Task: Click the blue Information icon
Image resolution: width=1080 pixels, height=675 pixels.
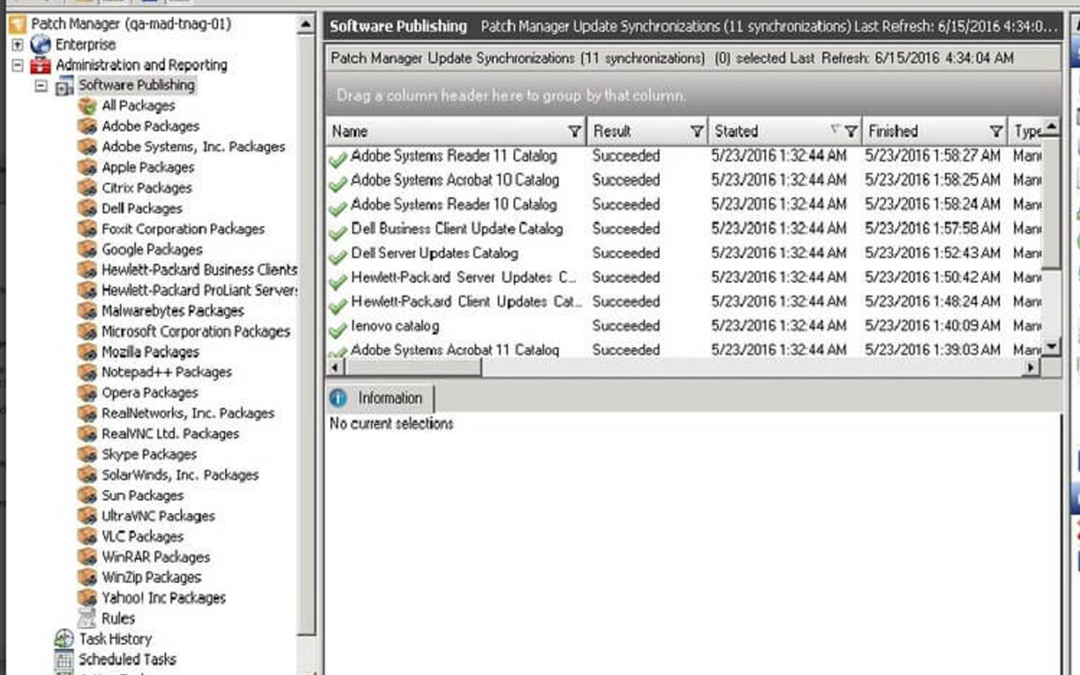Action: pos(338,398)
